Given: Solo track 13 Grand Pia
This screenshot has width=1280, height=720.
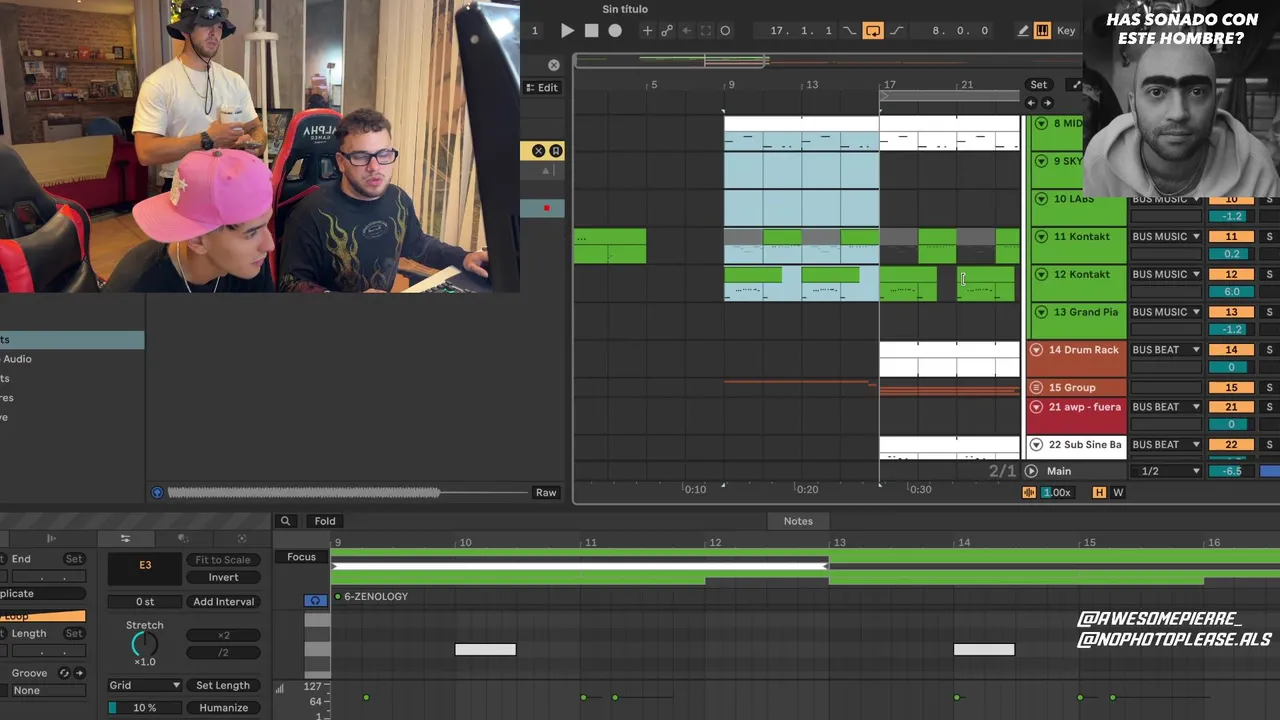Looking at the screenshot, I should point(1270,312).
